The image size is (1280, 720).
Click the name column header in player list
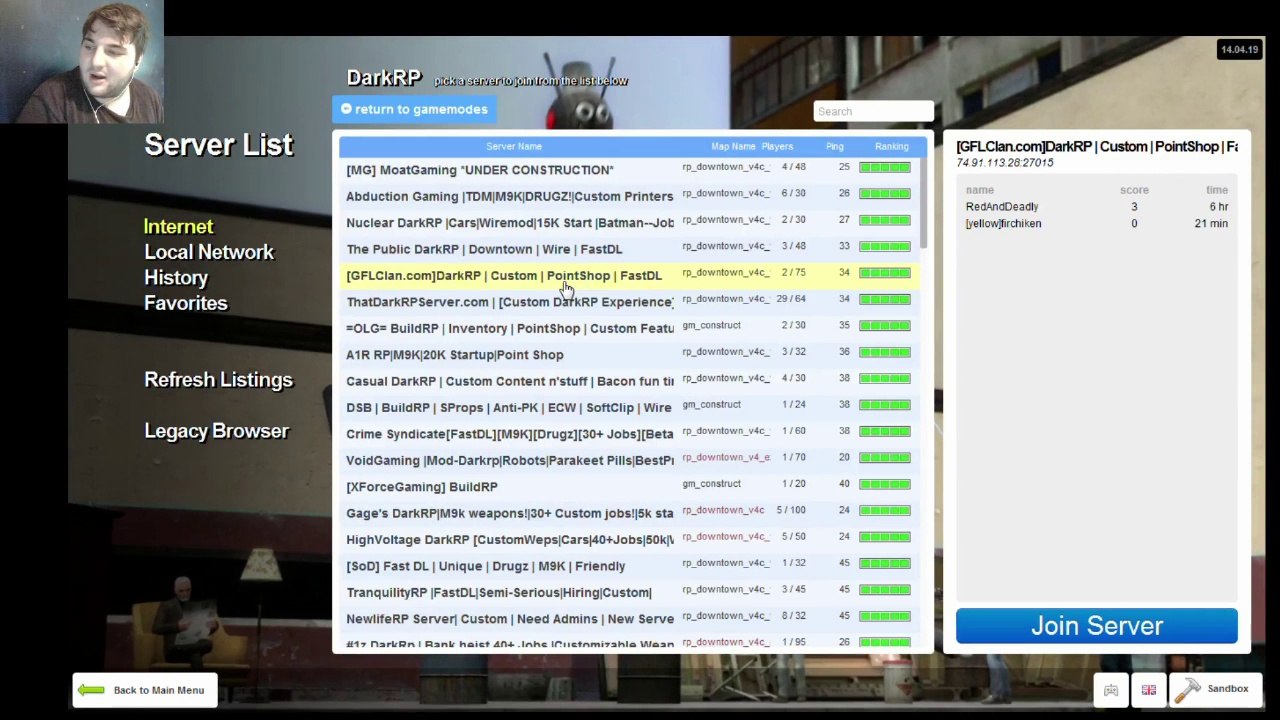(x=980, y=190)
